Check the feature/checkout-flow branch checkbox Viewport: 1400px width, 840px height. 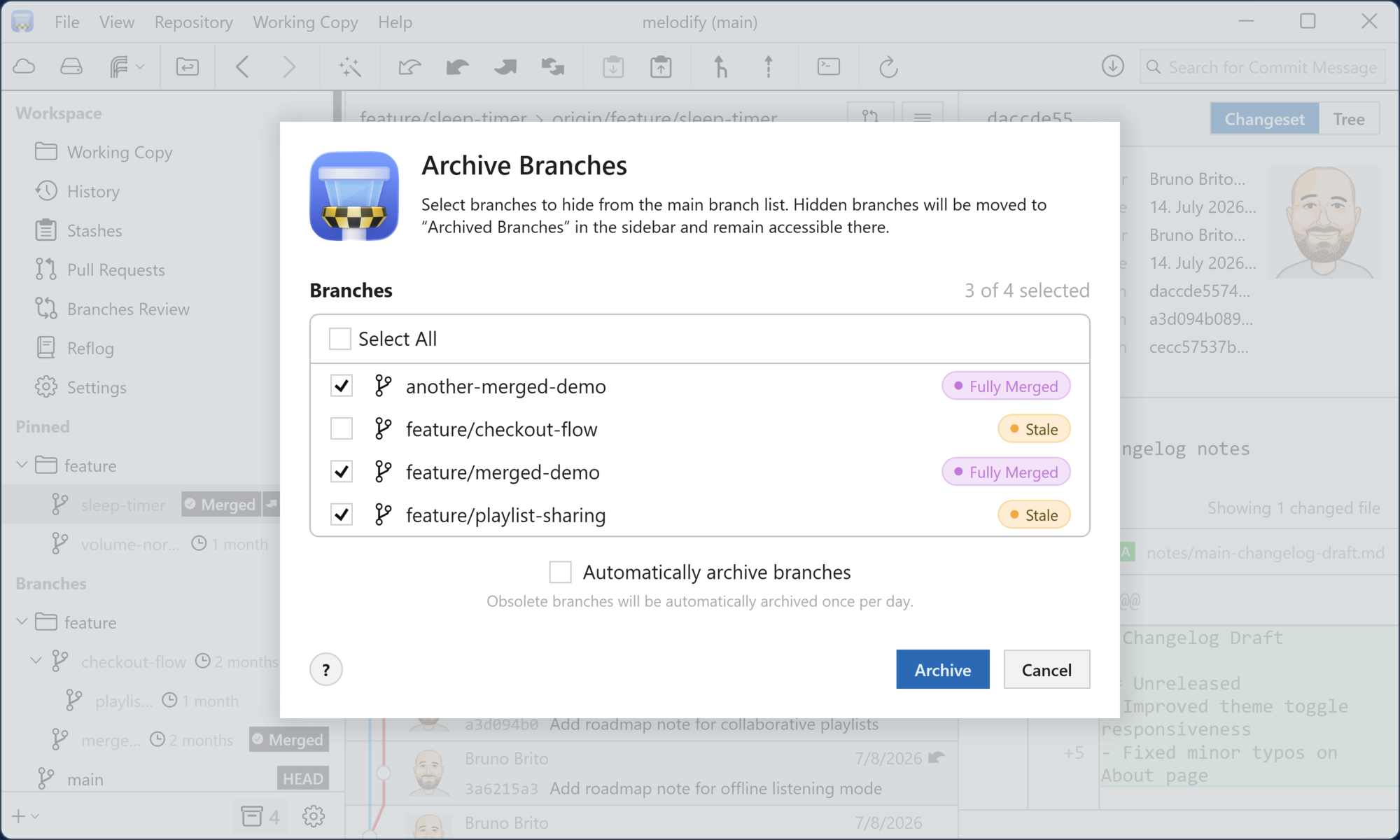coord(342,428)
